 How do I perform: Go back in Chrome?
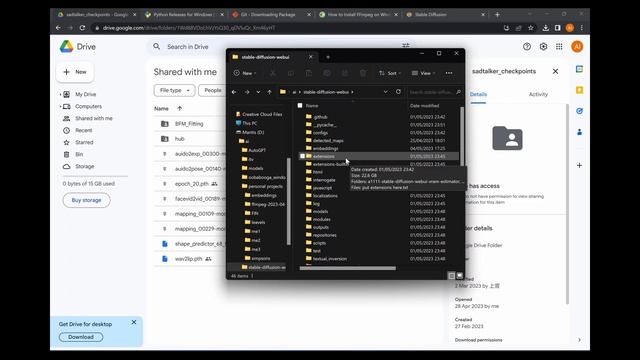click(58, 28)
